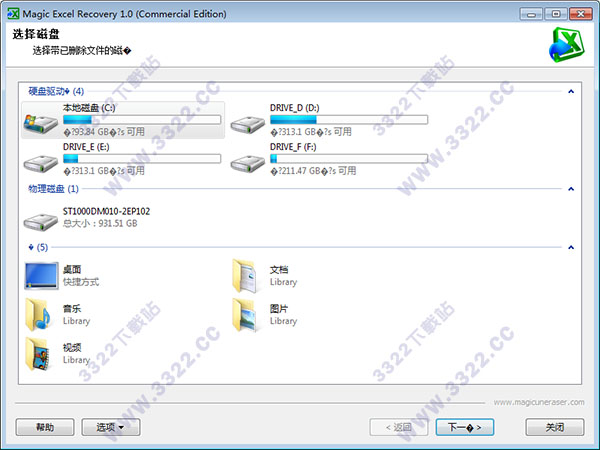The height and width of the screenshot is (450, 600).
Task: Click the 桌面 label
Action: [72, 270]
